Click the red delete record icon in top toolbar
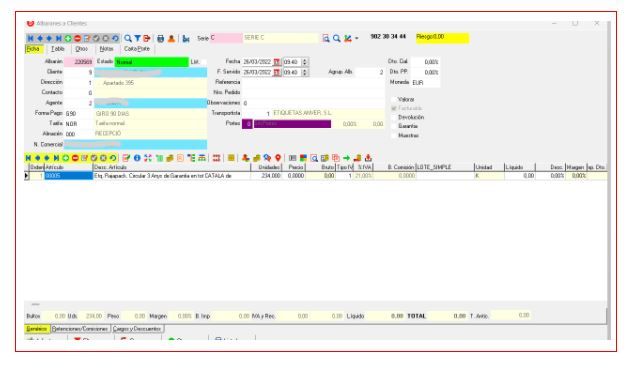The width and height of the screenshot is (633, 370). tap(77, 38)
